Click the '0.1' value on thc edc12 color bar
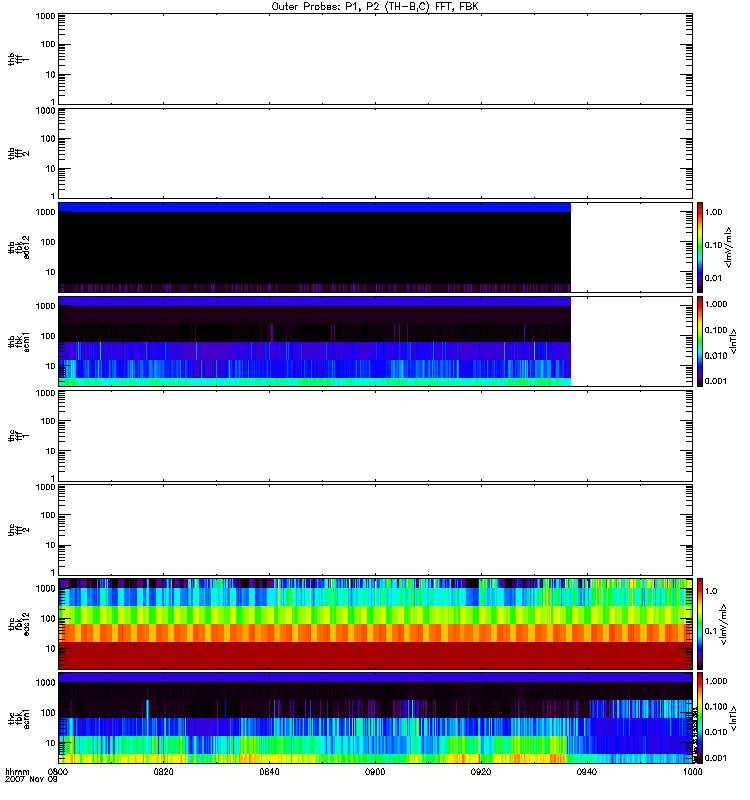 (x=711, y=631)
